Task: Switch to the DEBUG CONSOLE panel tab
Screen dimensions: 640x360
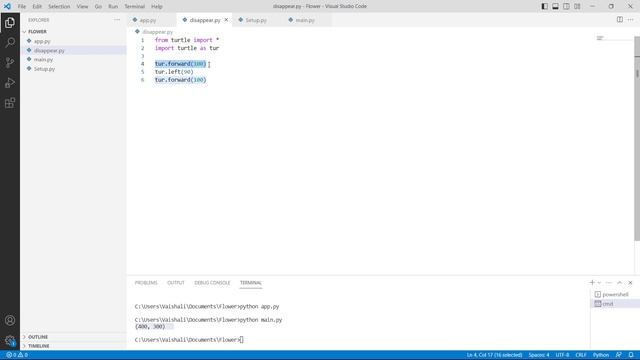Action: (x=212, y=282)
